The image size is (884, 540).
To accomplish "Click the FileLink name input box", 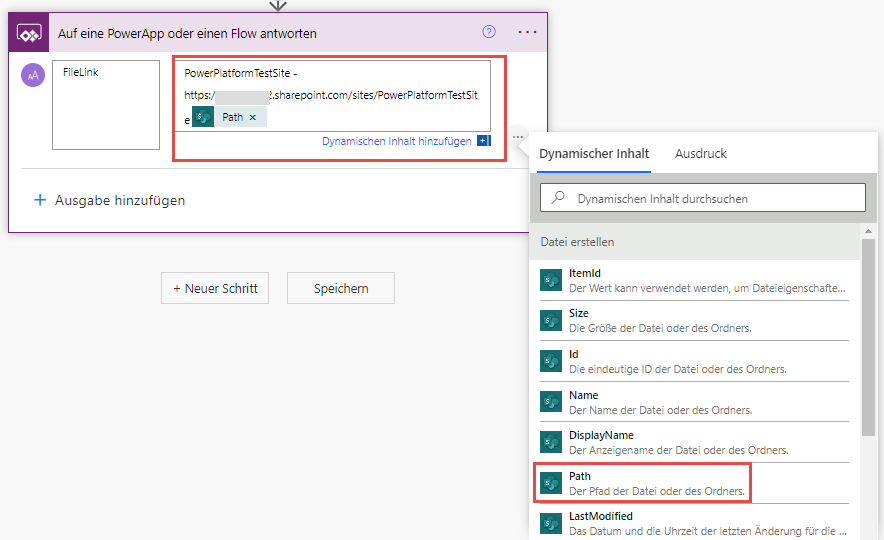I will click(x=106, y=105).
